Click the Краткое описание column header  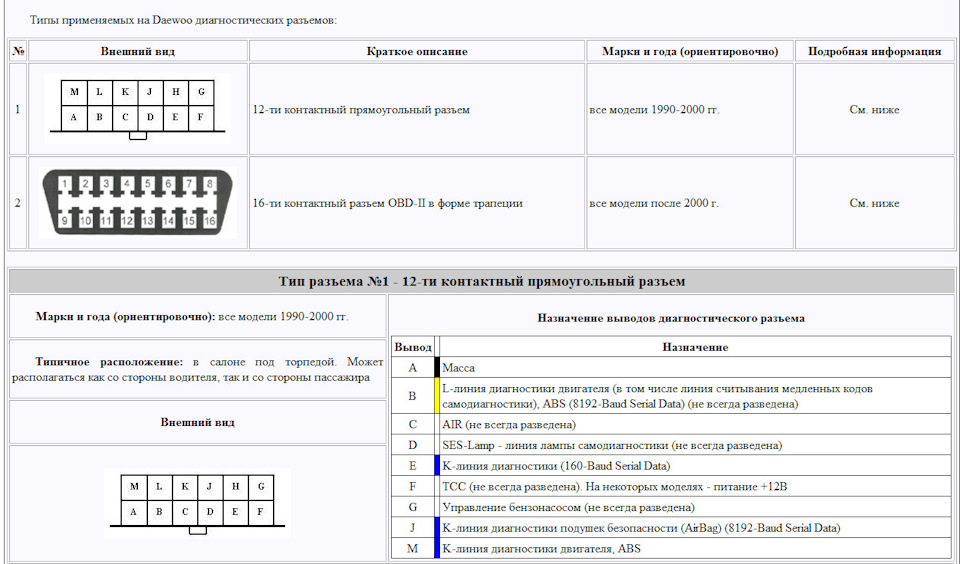tap(417, 51)
